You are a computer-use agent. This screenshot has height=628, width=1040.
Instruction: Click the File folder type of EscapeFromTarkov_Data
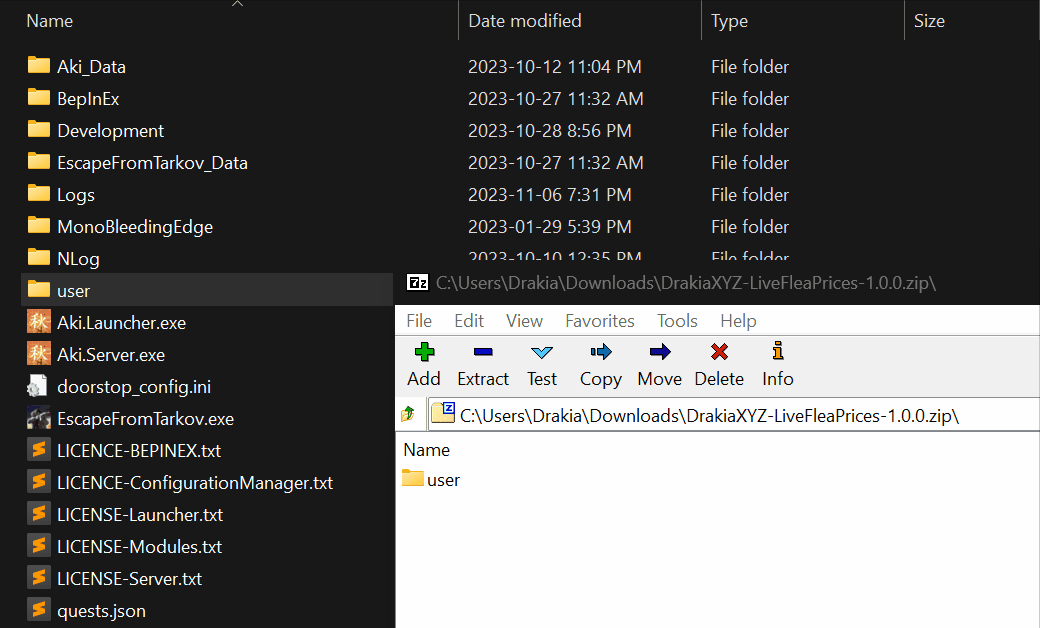pyautogui.click(x=750, y=162)
